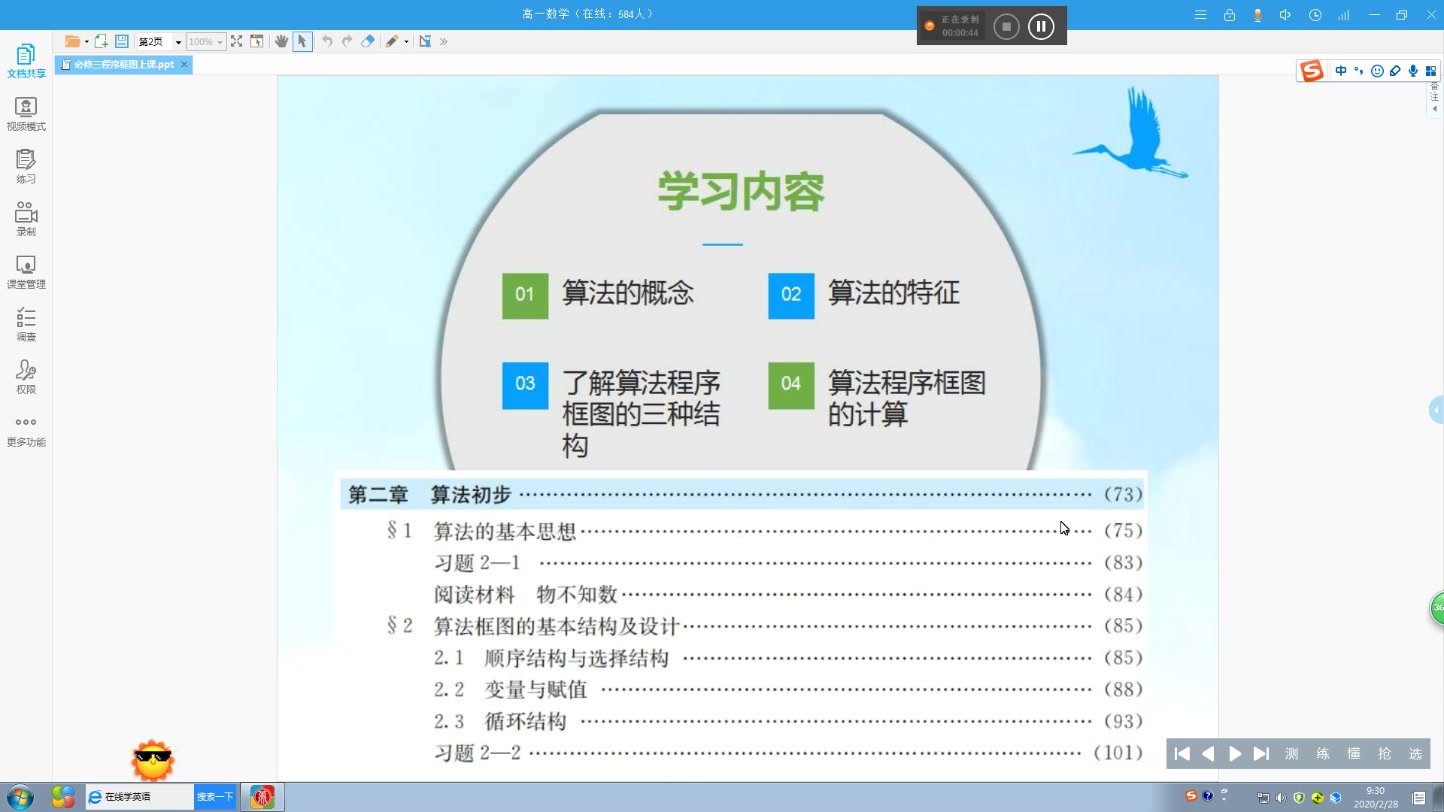Switch to 视频模式 video mode
The image size is (1444, 812).
25,112
